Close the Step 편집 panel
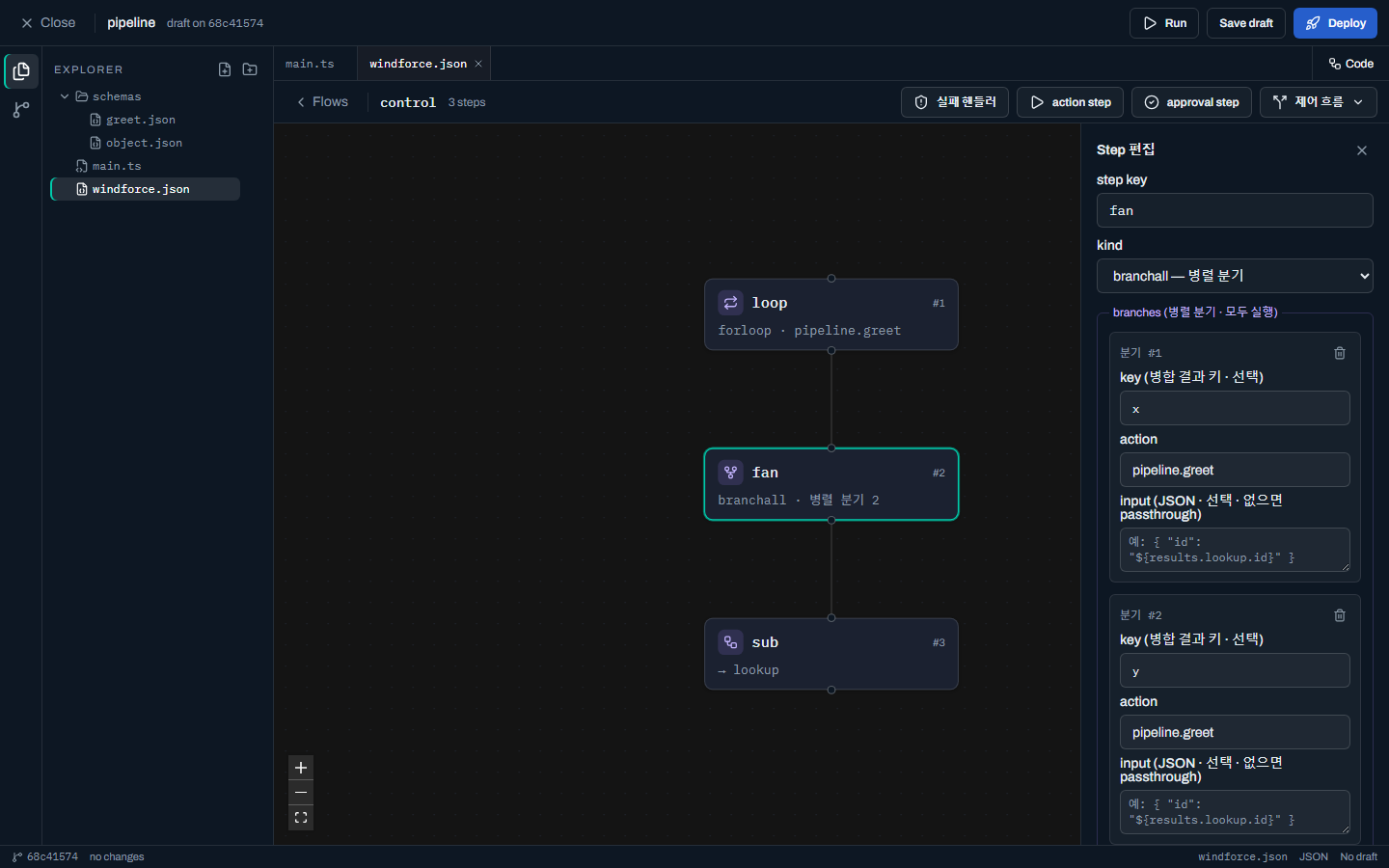 [x=1362, y=150]
